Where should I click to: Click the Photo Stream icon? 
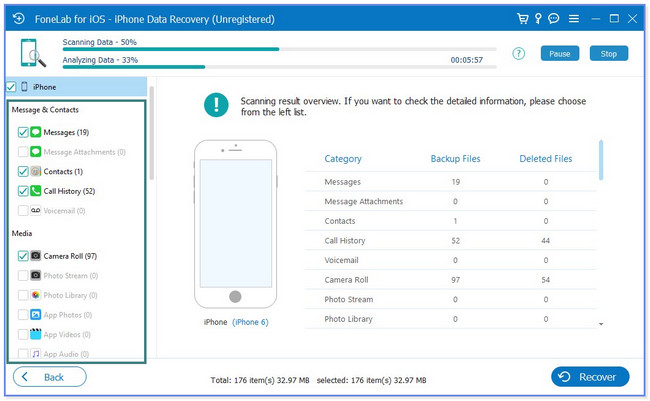[36, 275]
